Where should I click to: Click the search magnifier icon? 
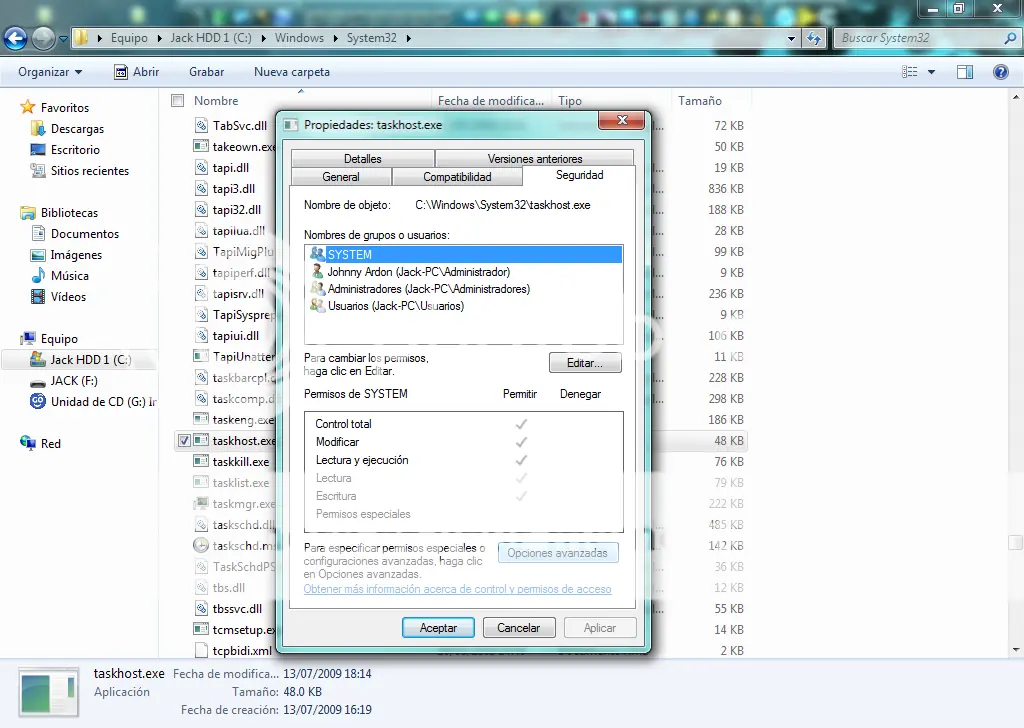(x=1010, y=39)
